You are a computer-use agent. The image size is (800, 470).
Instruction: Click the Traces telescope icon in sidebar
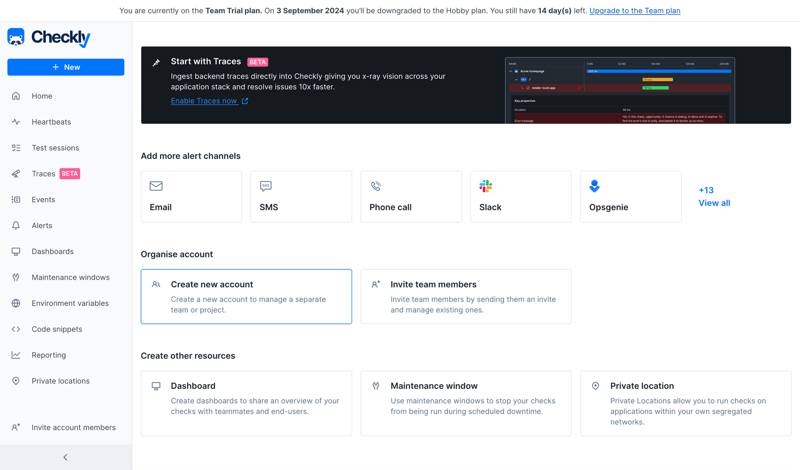click(x=16, y=174)
